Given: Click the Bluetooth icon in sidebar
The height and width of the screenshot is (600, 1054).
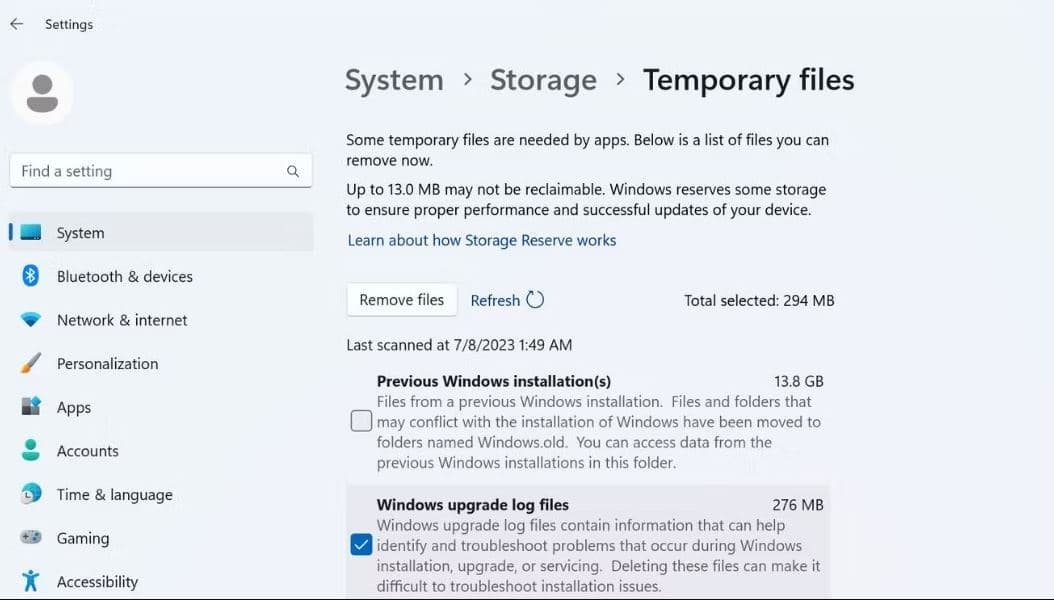Looking at the screenshot, I should (31, 276).
